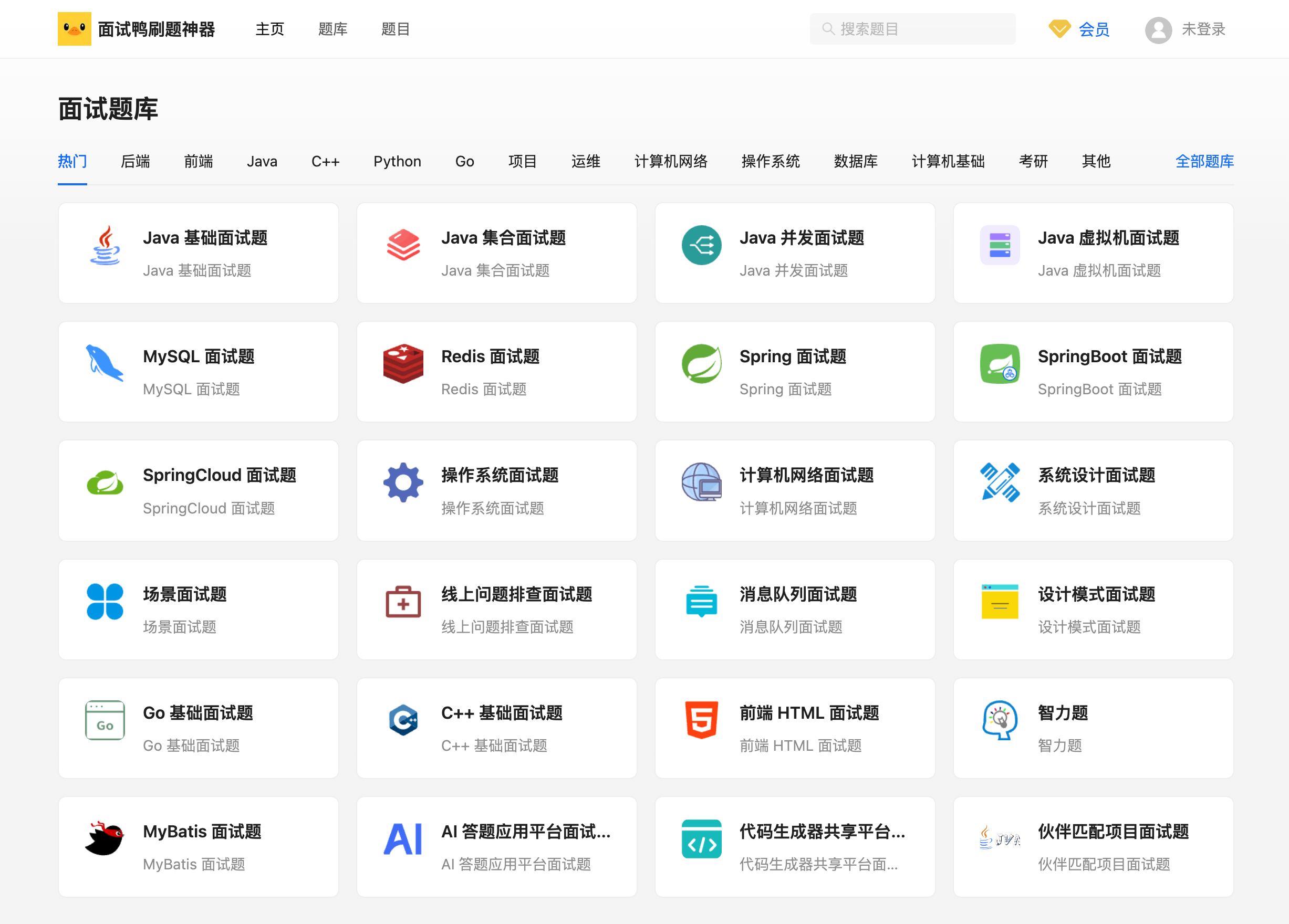Click the red Redis cube icon
The height and width of the screenshot is (924, 1289).
coord(403,363)
